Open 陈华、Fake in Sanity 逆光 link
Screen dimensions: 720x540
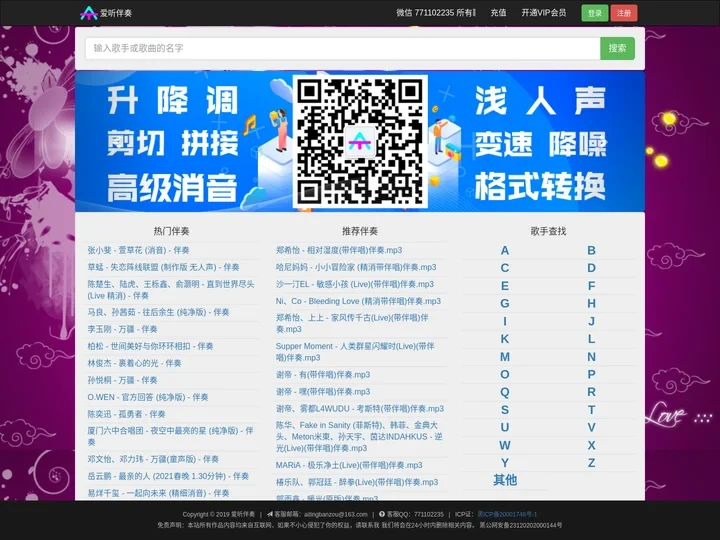pos(359,437)
